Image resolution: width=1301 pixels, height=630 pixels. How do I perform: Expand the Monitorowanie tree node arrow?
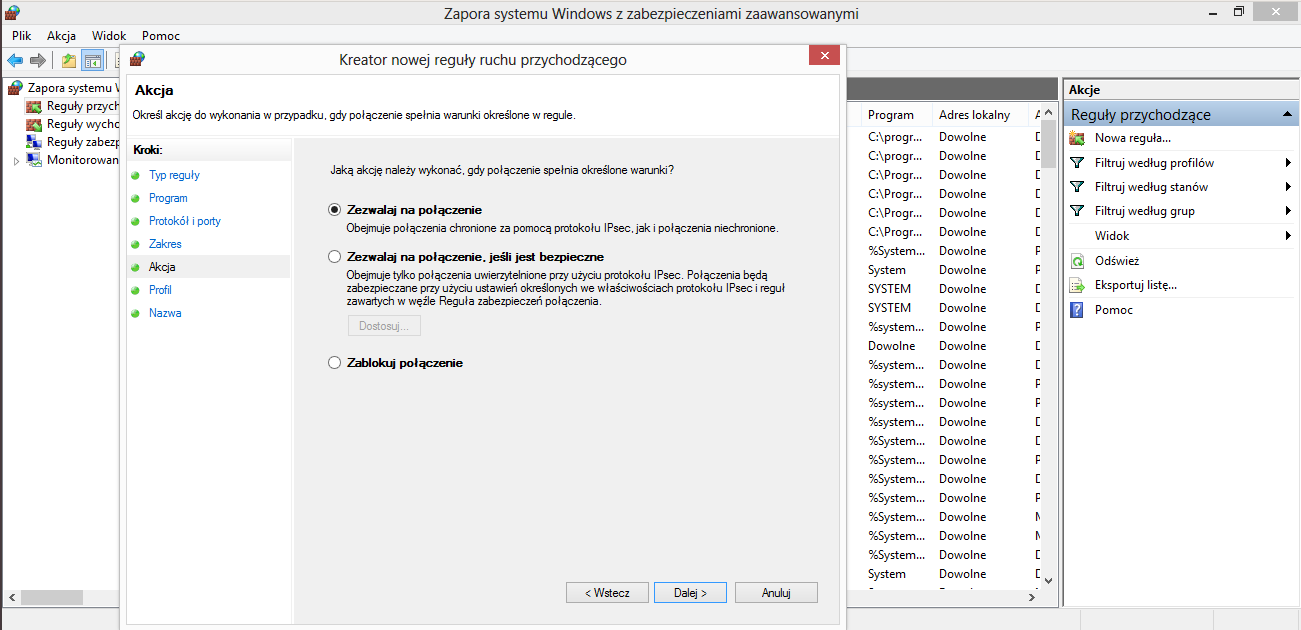tap(16, 160)
